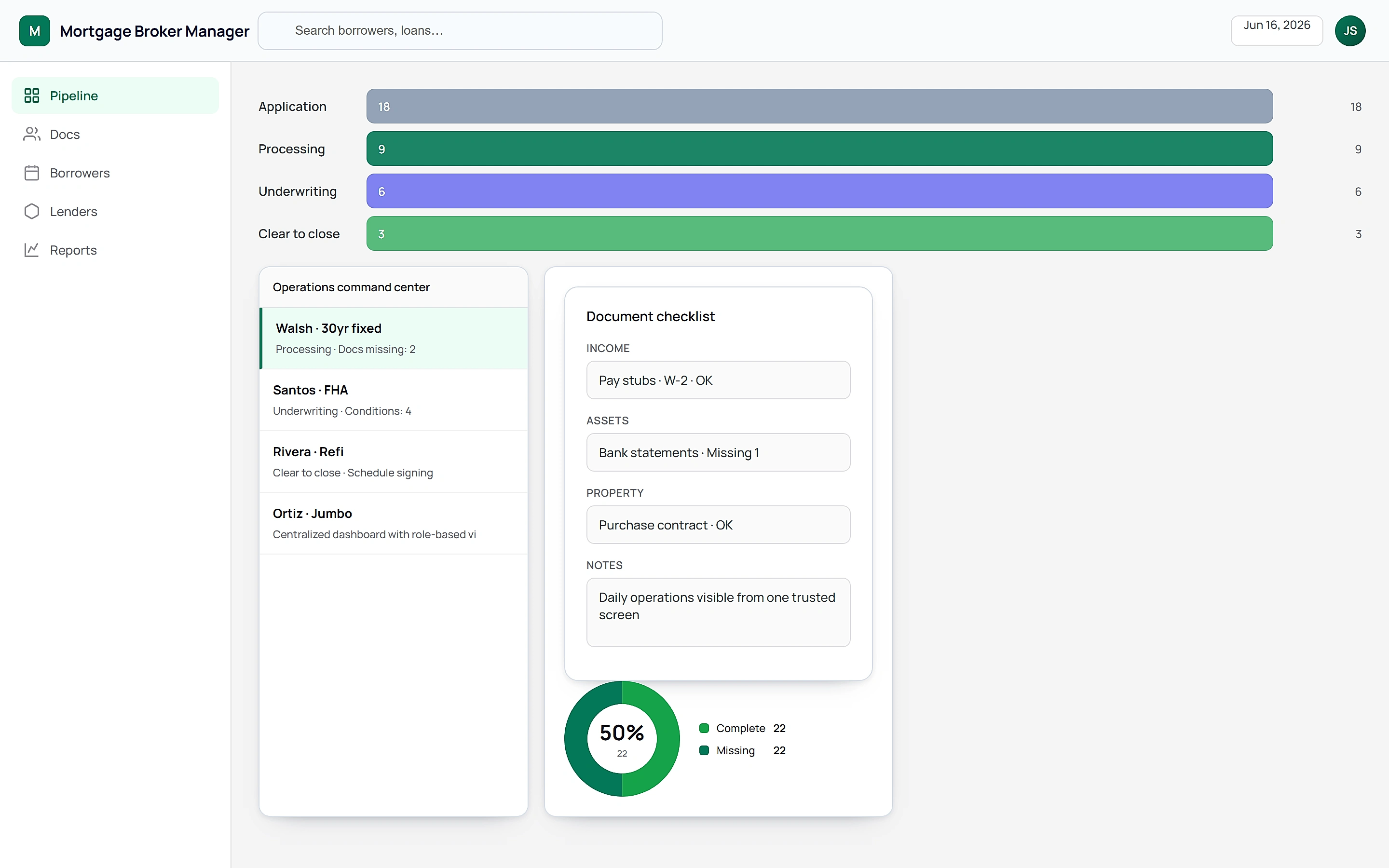Click the Lenders hexagon icon

(x=31, y=211)
